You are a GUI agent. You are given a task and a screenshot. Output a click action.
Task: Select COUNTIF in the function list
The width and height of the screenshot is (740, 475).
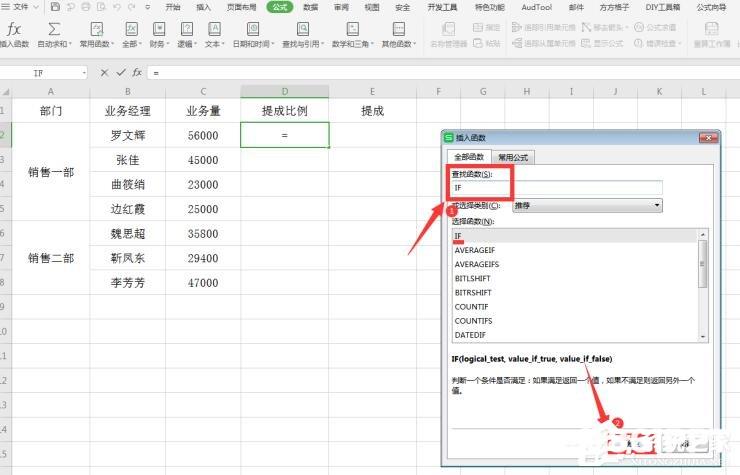pyautogui.click(x=574, y=307)
